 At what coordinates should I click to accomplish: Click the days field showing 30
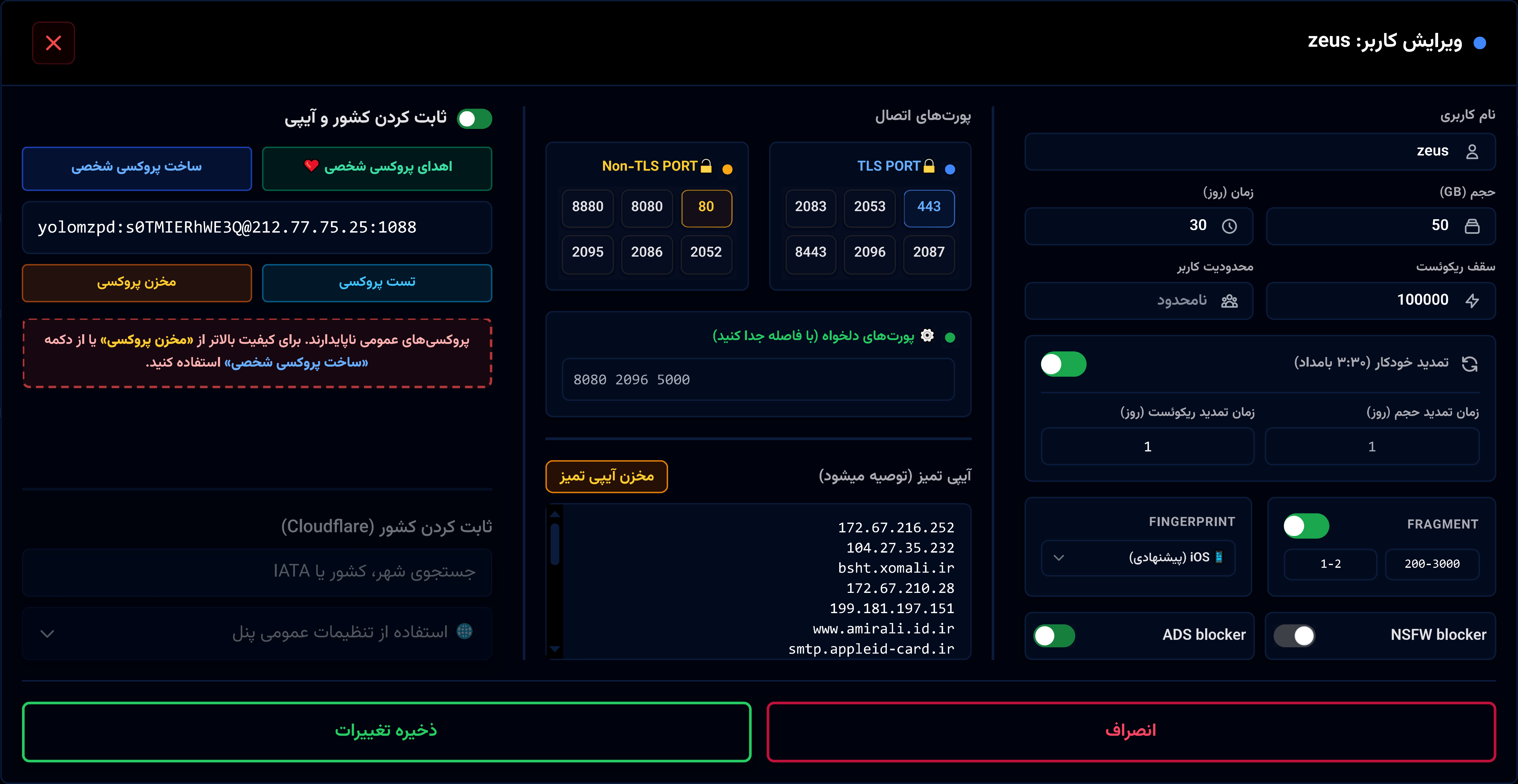point(1139,226)
